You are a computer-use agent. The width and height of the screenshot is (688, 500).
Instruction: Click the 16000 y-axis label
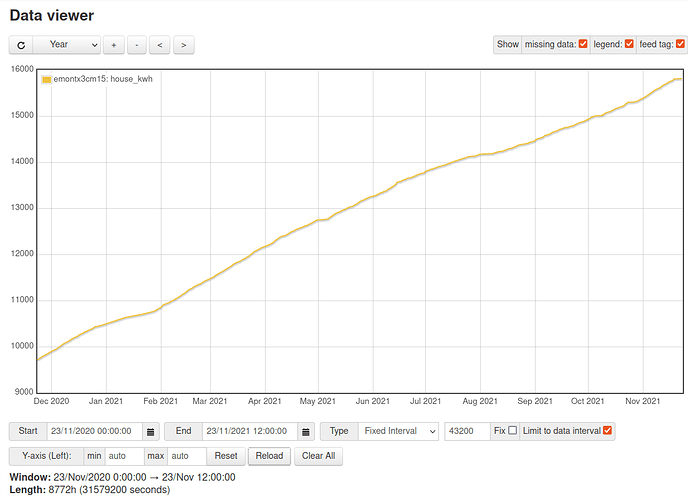22,69
